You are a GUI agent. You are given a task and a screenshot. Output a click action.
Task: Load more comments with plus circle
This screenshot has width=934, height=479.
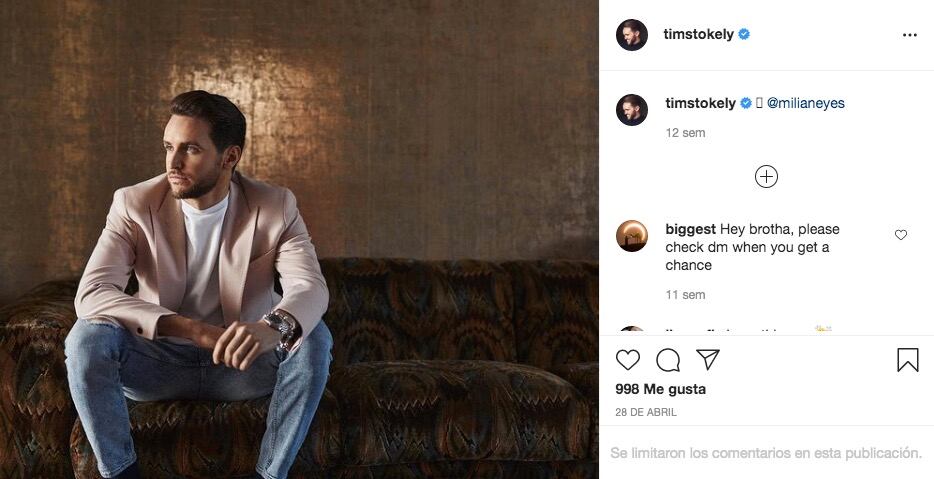tap(766, 177)
